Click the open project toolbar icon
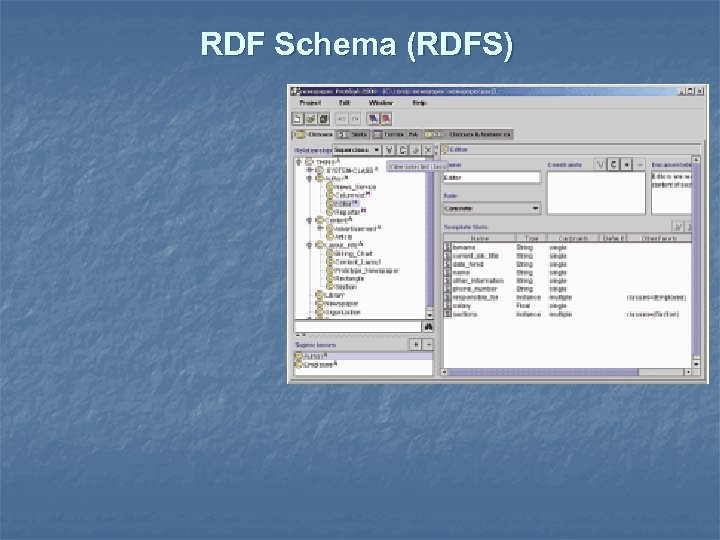The image size is (720, 540). (x=311, y=119)
